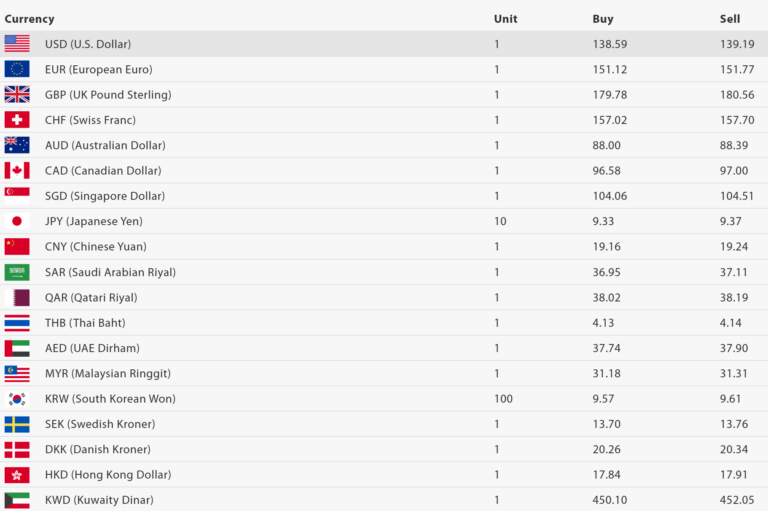The height and width of the screenshot is (511, 768).
Task: Select the CNY (Chinese Yuan) label
Action: pos(95,247)
